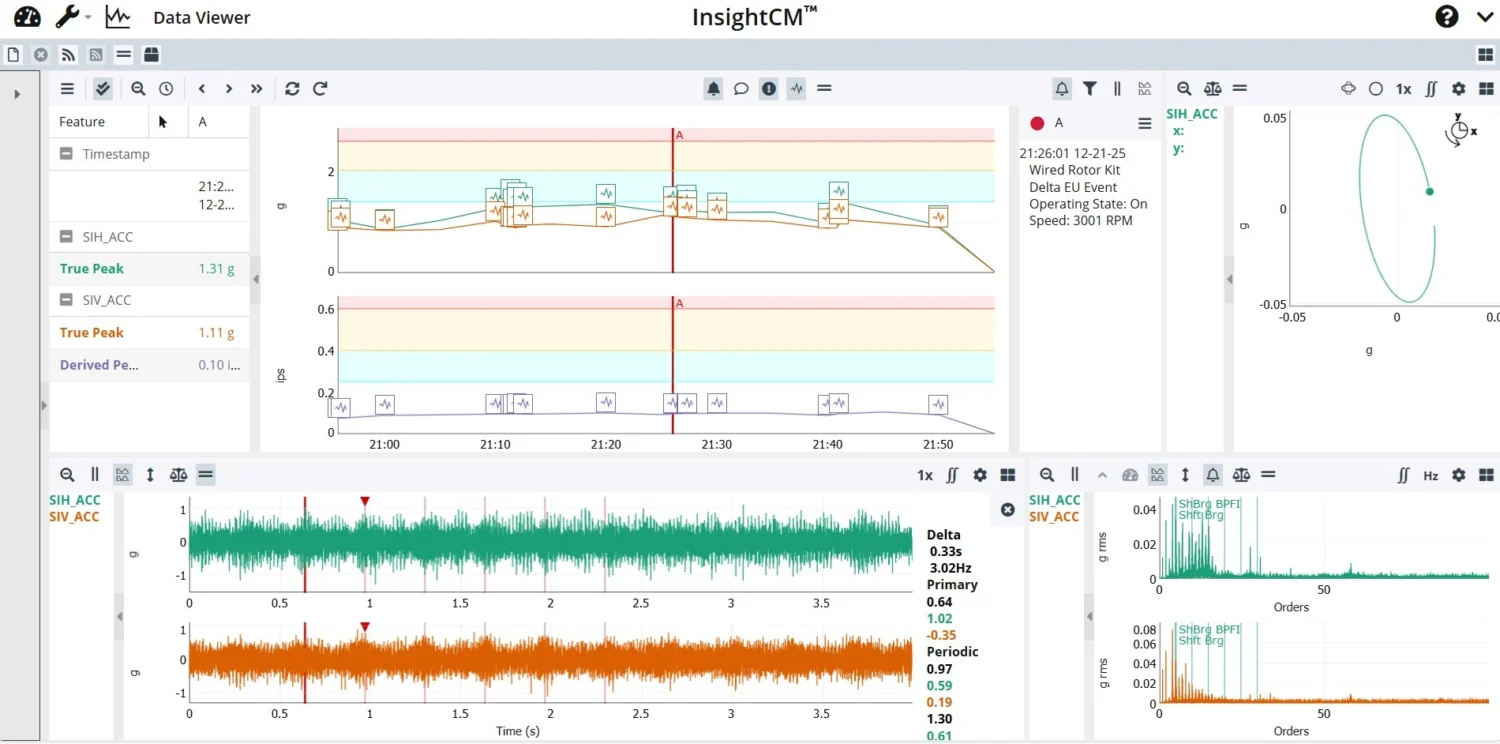Image resolution: width=1500 pixels, height=744 pixels.
Task: Click the Hz units button in spectrum toolbar
Action: (x=1431, y=476)
